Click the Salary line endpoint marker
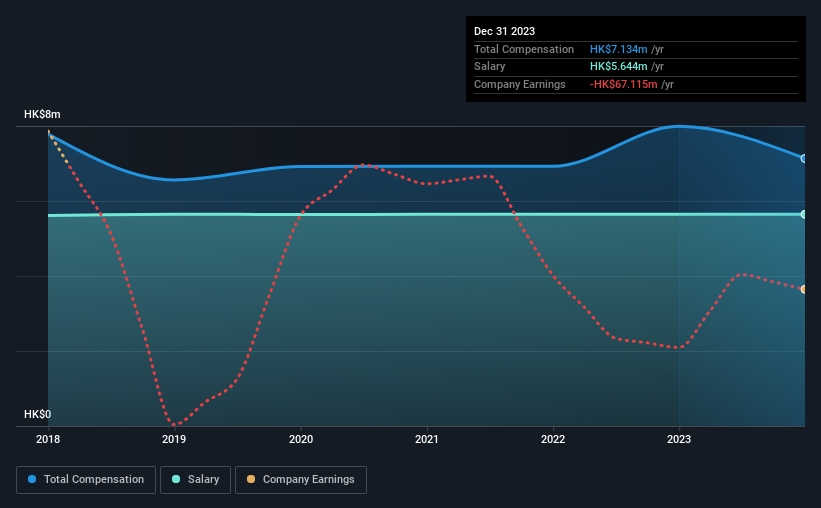The height and width of the screenshot is (508, 821). pos(804,214)
